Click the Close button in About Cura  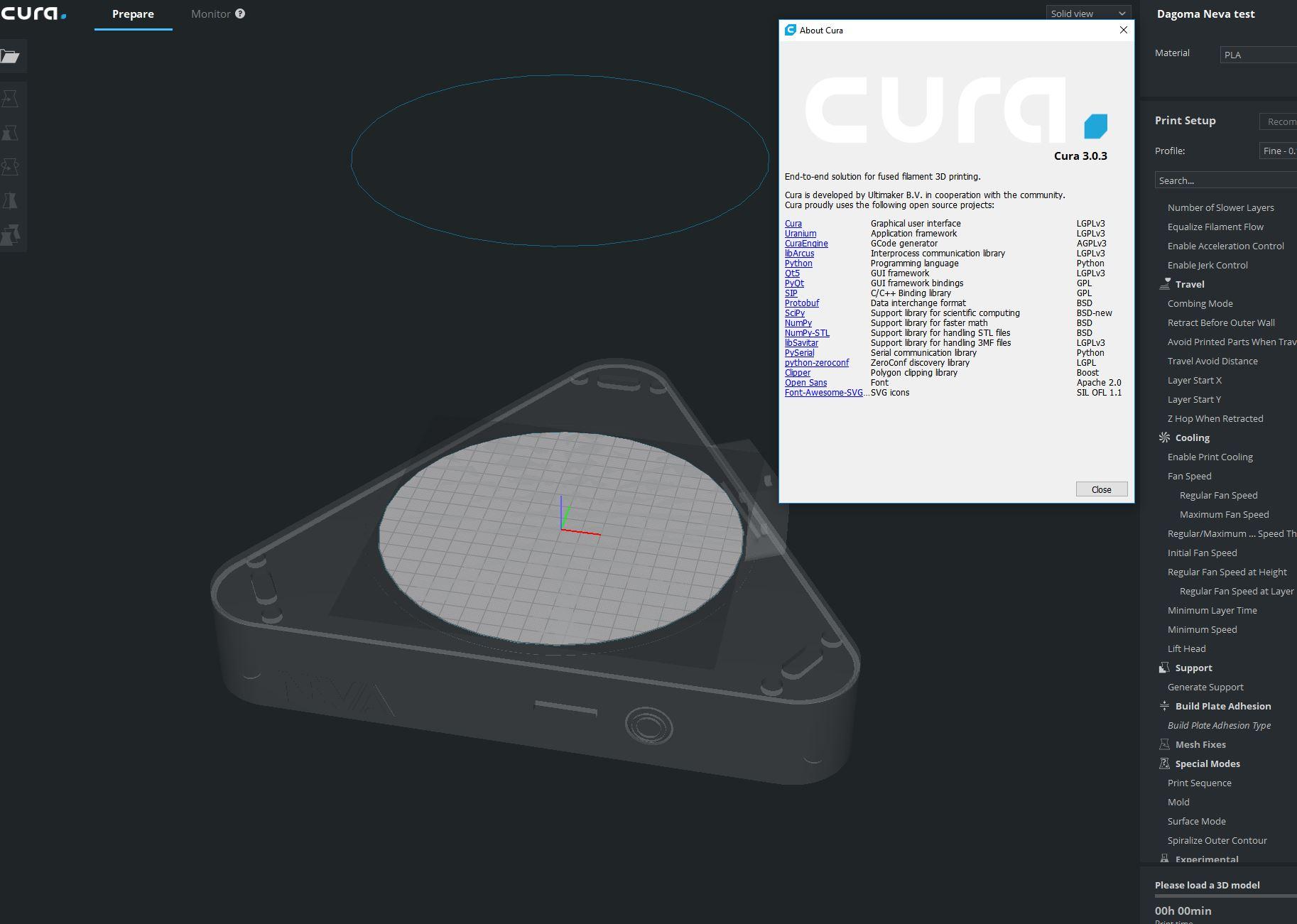pos(1102,489)
